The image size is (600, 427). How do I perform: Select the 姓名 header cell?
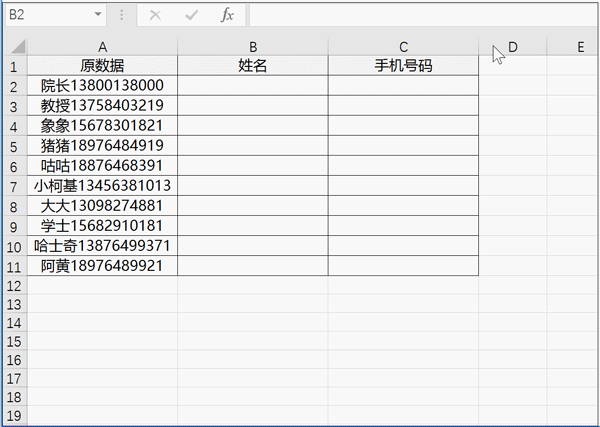[x=253, y=66]
